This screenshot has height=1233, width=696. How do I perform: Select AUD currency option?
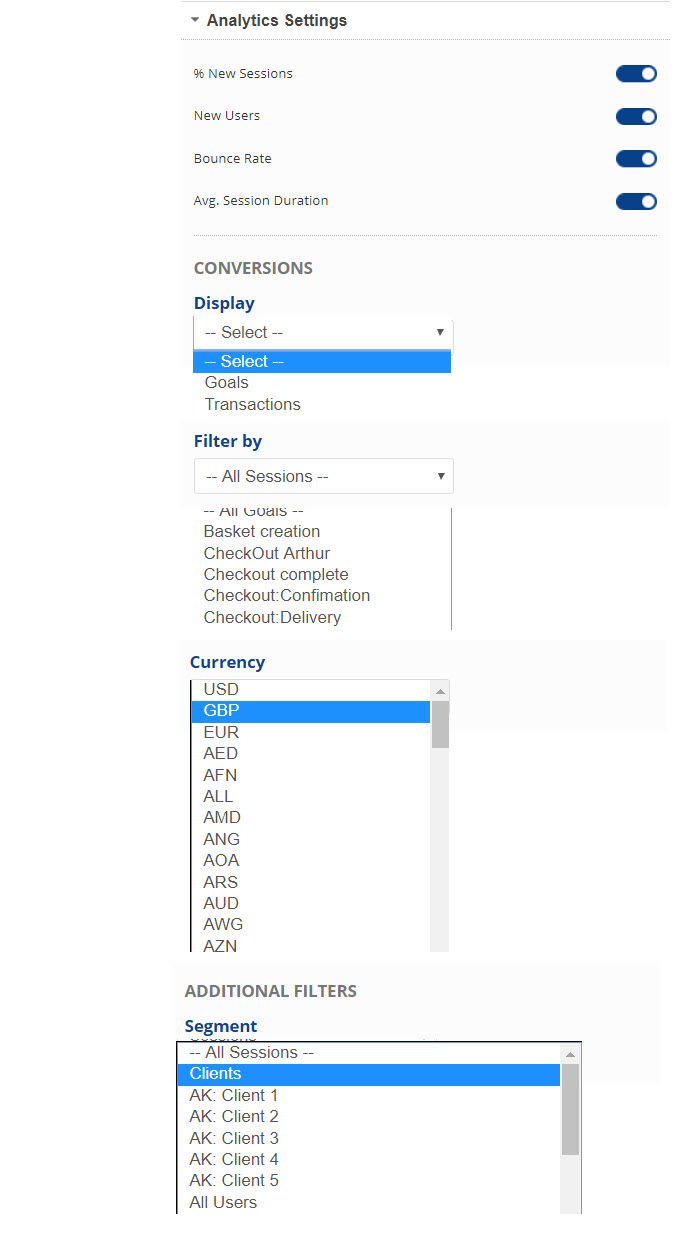[221, 904]
